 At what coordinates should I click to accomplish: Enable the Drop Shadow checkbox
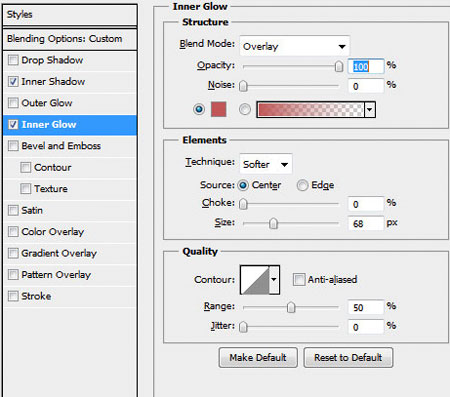click(13, 60)
